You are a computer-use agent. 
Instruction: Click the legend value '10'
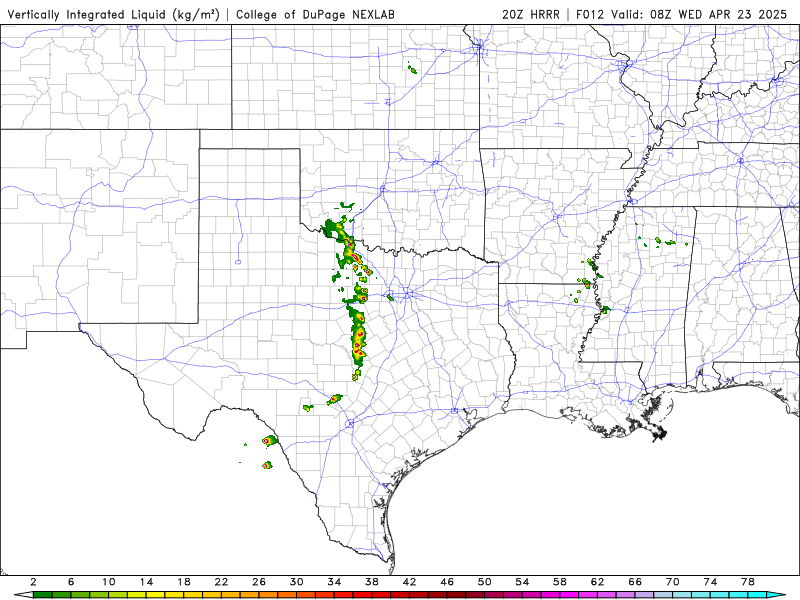point(109,582)
